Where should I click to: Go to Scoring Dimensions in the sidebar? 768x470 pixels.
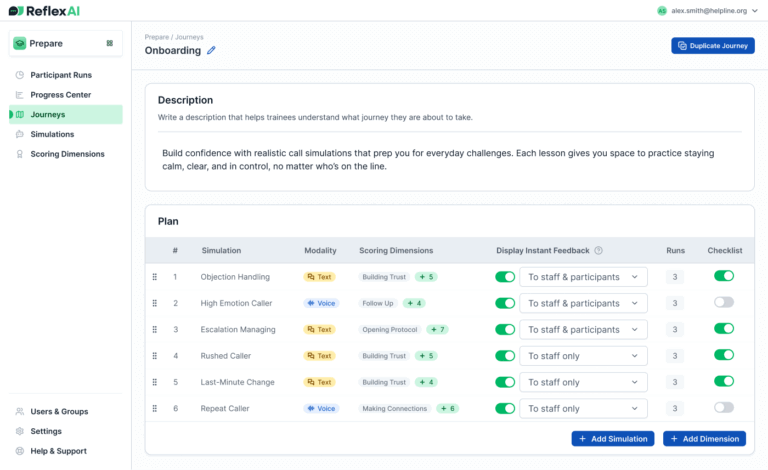tap(66, 154)
